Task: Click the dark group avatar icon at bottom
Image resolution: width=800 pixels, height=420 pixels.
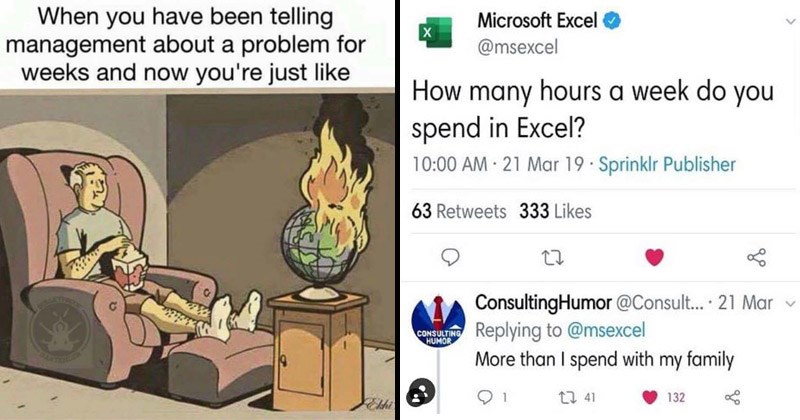Action: coord(420,392)
